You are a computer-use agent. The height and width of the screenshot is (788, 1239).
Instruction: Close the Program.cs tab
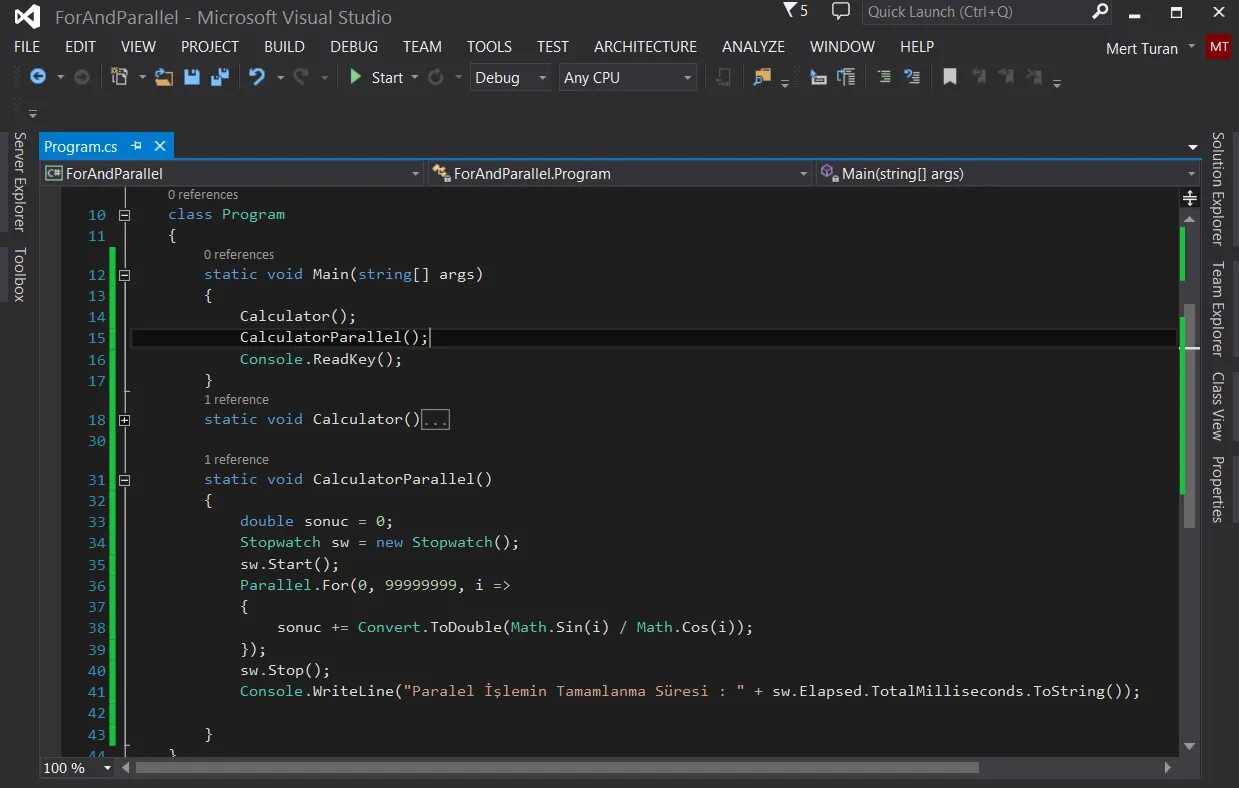[x=160, y=146]
